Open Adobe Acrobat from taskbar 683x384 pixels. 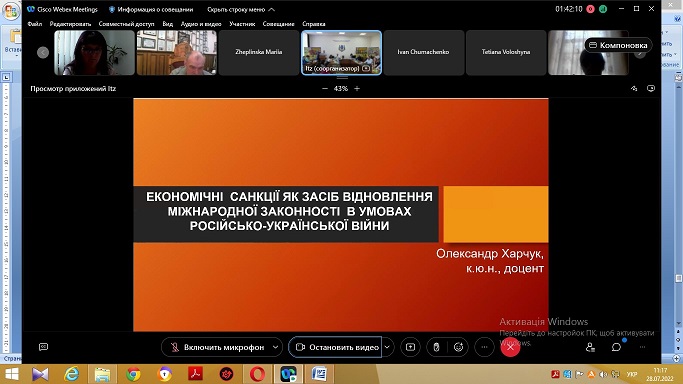195,374
